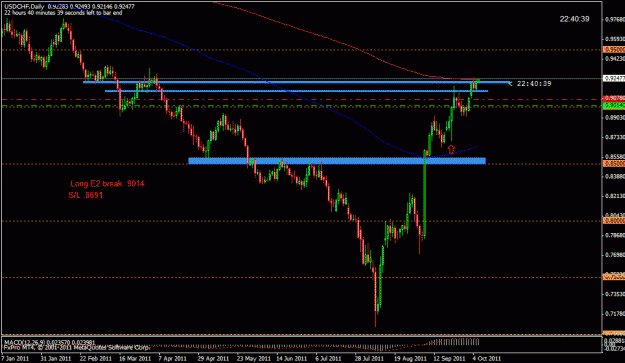
Task: Click the upper thin blue horizontal resistance line
Action: [297, 82]
